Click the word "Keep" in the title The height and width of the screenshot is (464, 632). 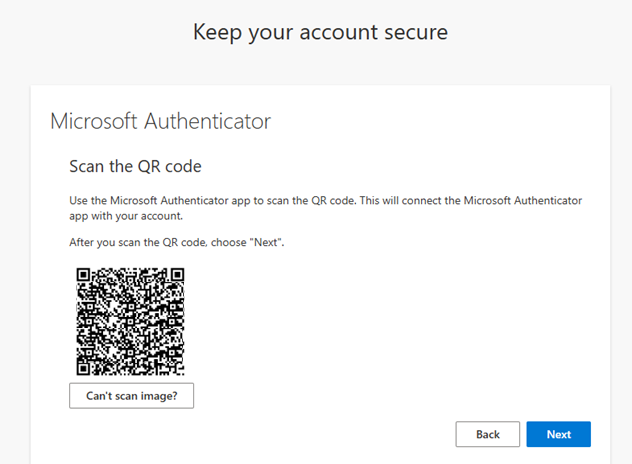coord(217,32)
